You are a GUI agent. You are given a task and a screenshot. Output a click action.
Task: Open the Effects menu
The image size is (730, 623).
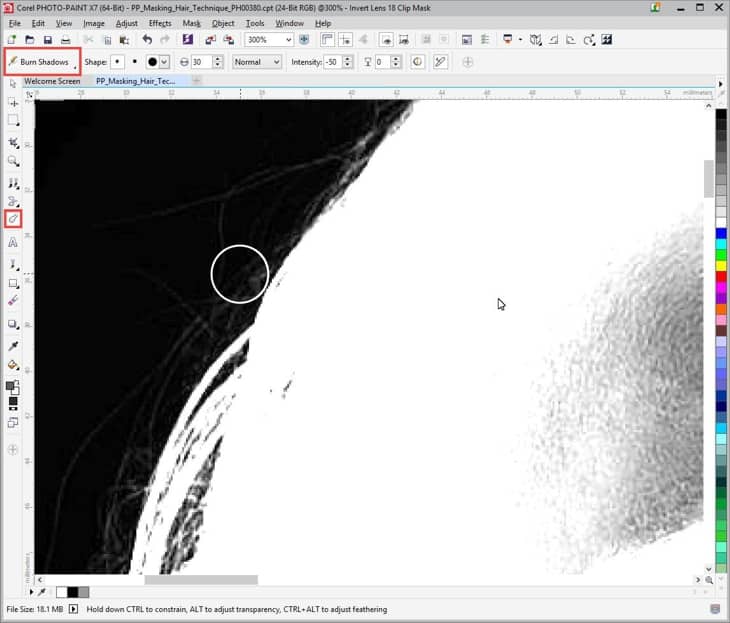click(160, 23)
